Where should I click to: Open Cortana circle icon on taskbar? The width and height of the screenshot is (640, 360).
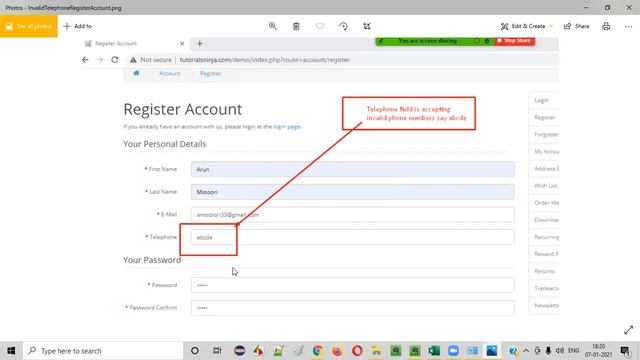(x=195, y=351)
